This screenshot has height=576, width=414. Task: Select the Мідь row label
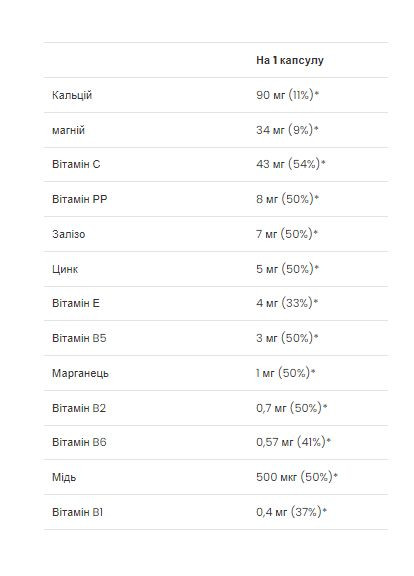pos(64,477)
